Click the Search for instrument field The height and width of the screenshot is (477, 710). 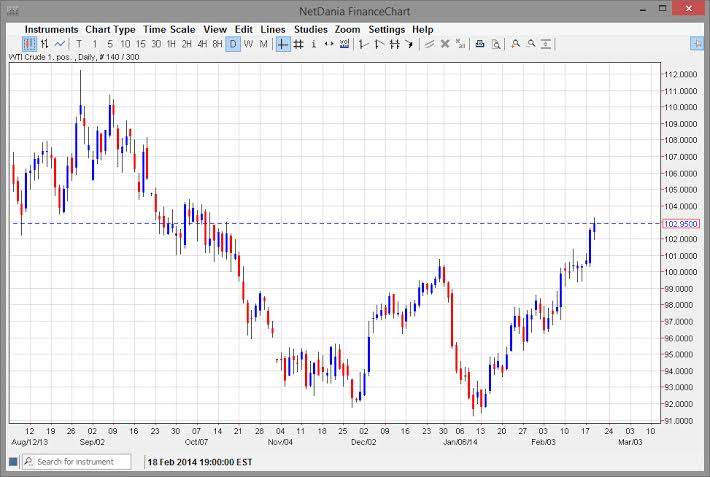point(80,462)
